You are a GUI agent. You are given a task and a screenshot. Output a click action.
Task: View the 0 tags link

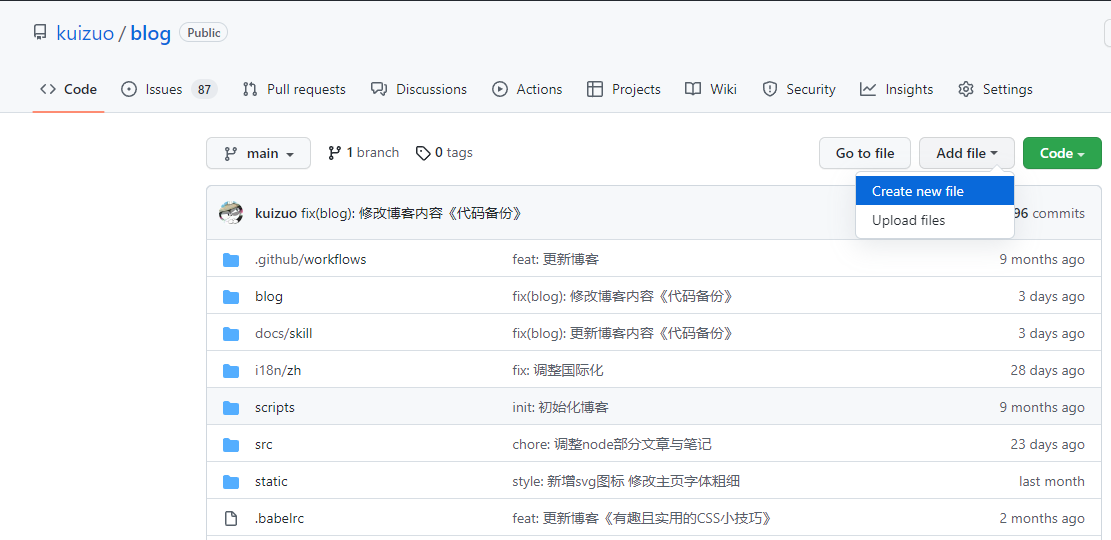tap(444, 152)
